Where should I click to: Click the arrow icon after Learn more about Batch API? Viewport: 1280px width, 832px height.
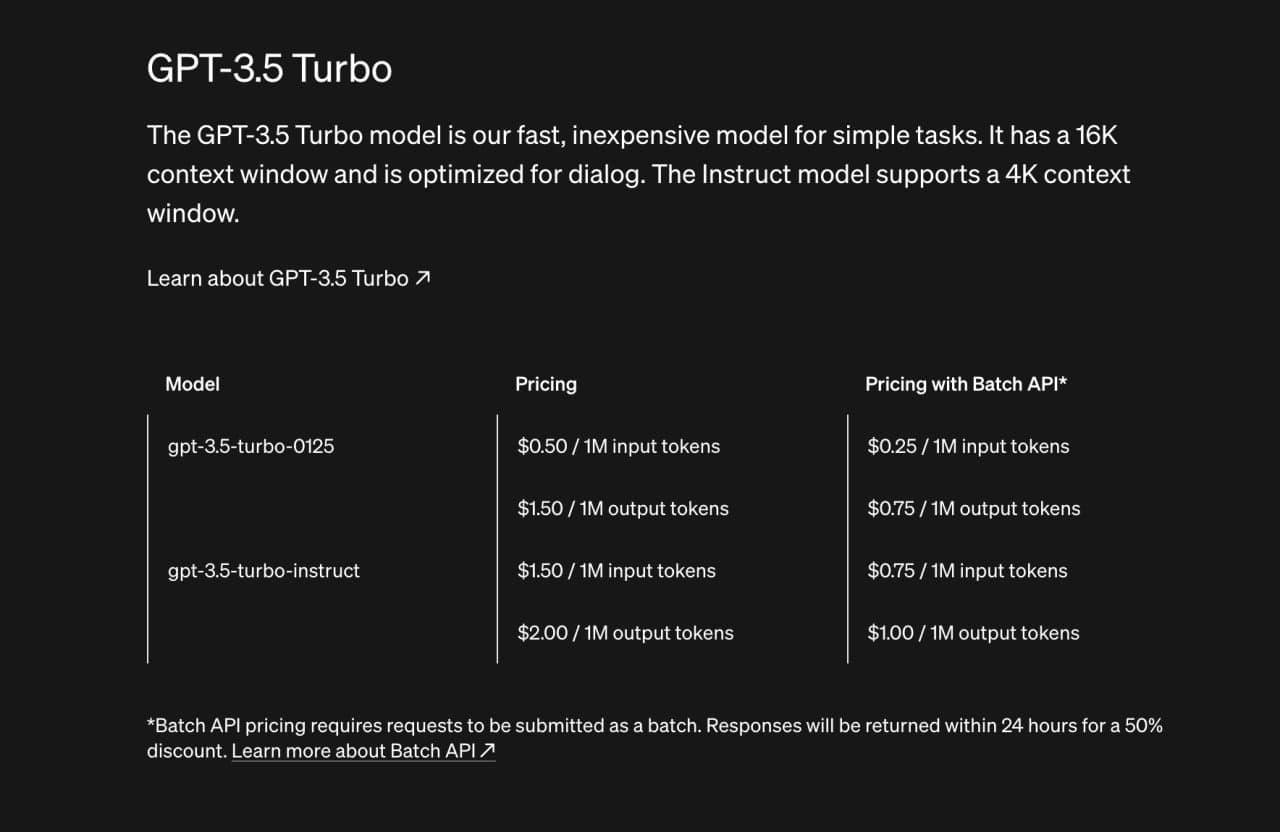click(x=488, y=750)
